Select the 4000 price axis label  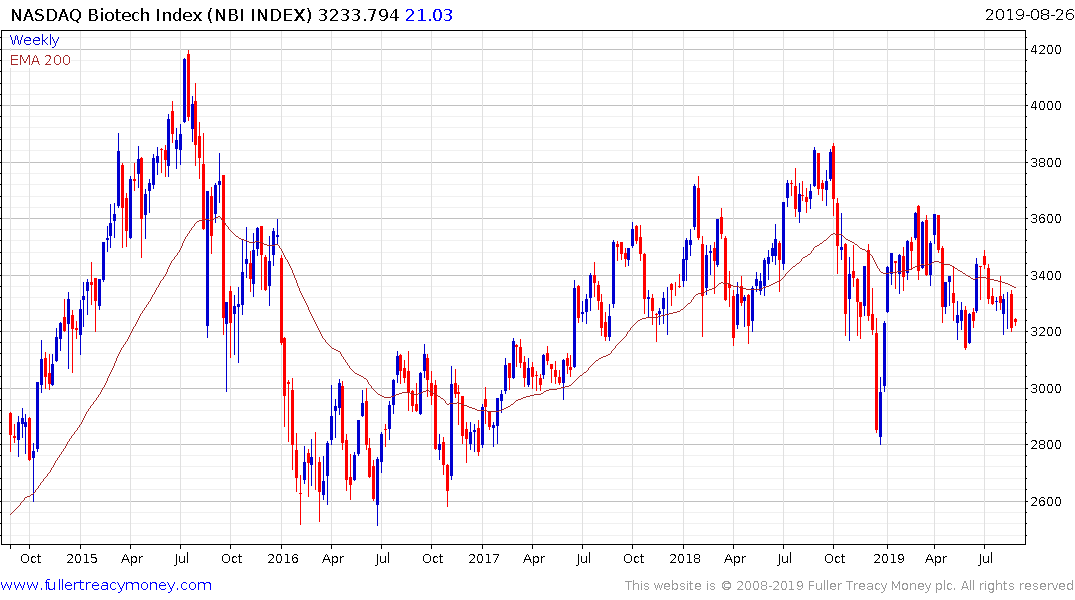1046,106
